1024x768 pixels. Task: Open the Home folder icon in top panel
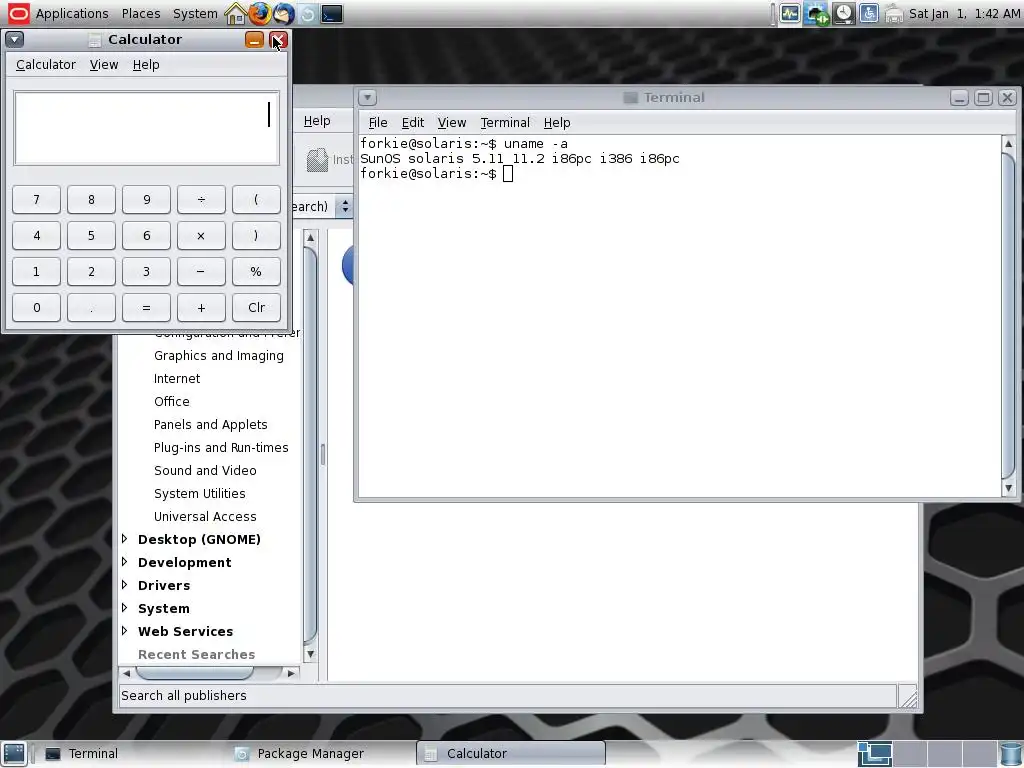coord(235,14)
